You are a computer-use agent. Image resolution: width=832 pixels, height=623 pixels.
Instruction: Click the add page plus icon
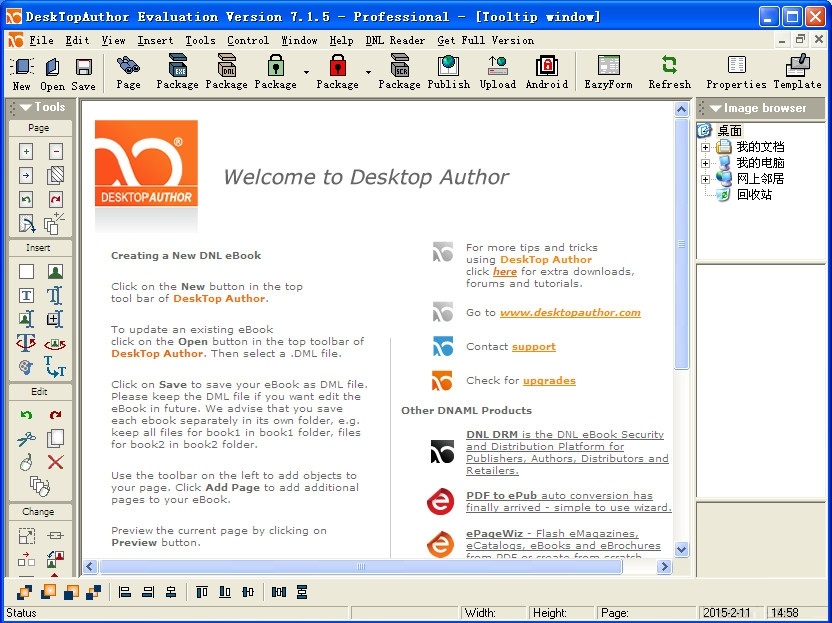tap(26, 151)
